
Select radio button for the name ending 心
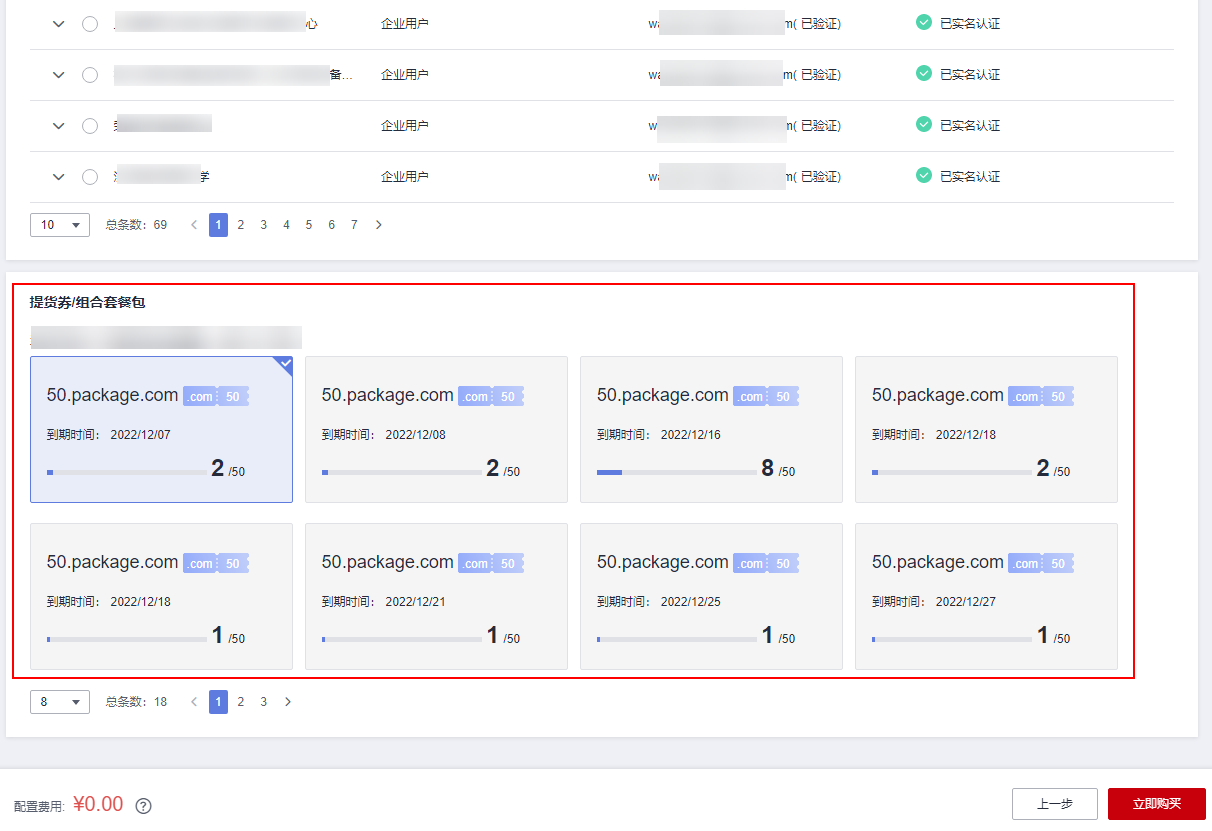pyautogui.click(x=90, y=24)
